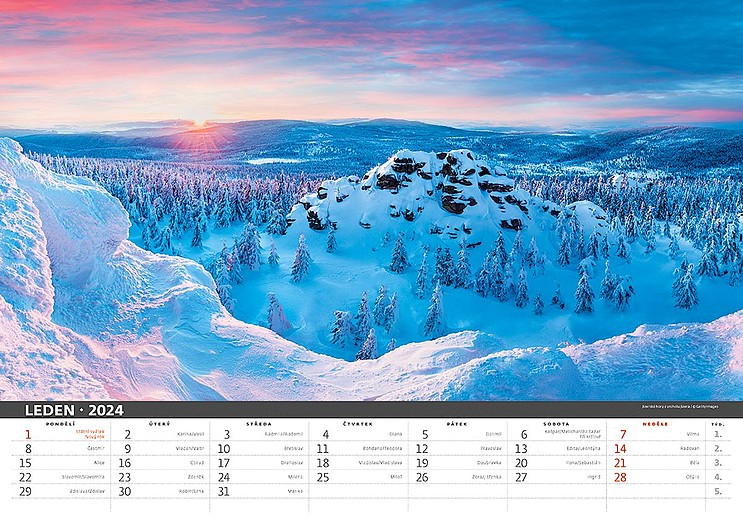Click the Getty Images photo credit text
Image resolution: width=743 pixels, height=520 pixels.
click(681, 407)
